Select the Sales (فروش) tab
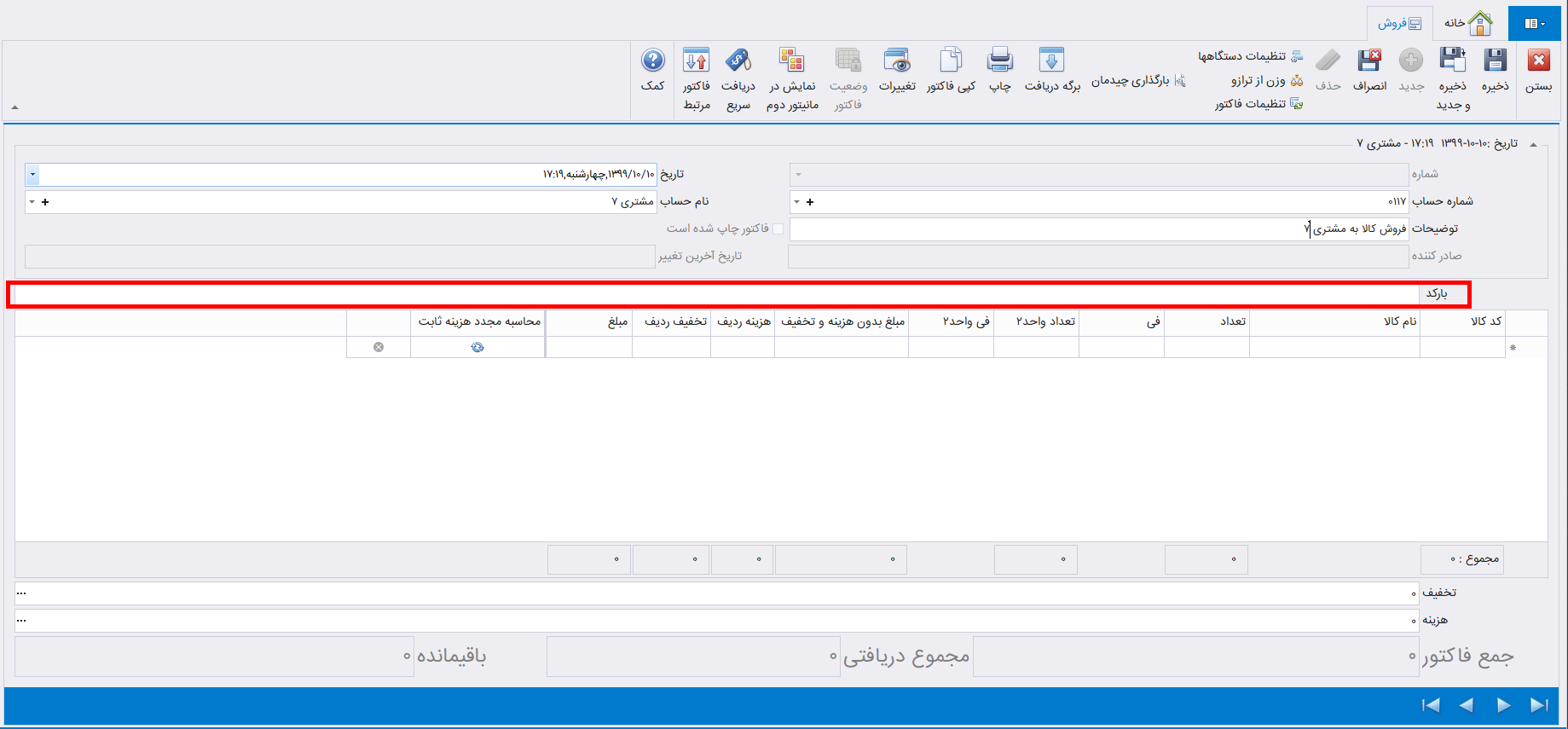The image size is (1568, 729). (x=1399, y=23)
